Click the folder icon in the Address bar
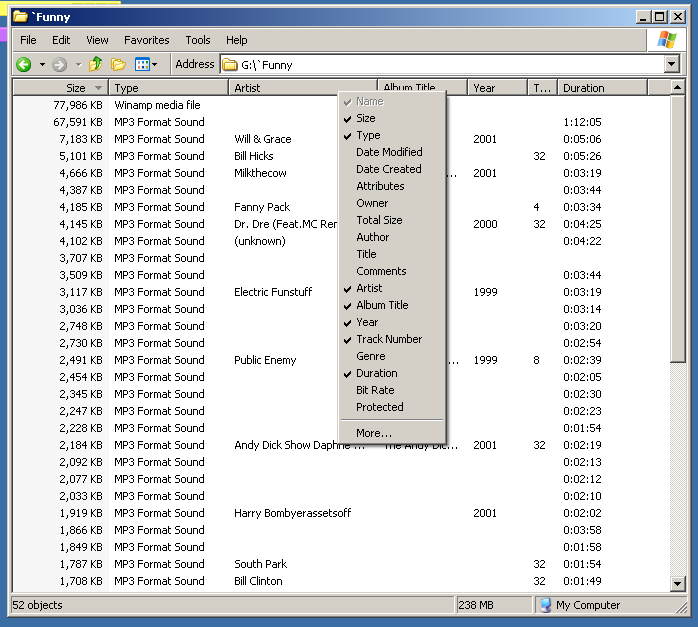Screen dimensions: 698x627 coord(230,64)
